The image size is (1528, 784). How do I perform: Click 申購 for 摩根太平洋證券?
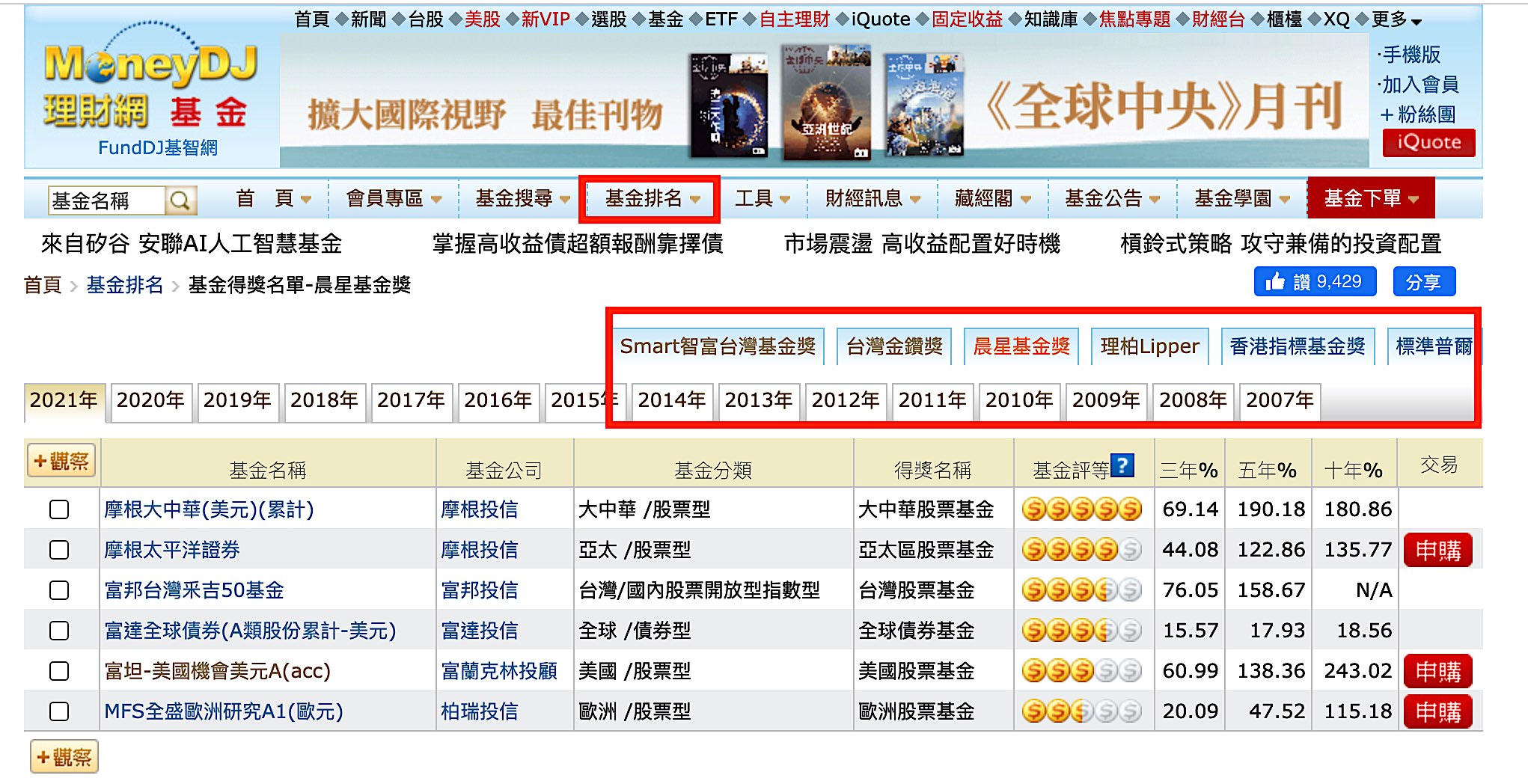(1438, 550)
